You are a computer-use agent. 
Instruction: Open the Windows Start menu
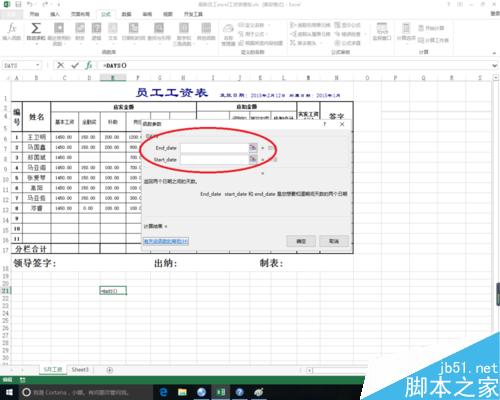[9, 392]
